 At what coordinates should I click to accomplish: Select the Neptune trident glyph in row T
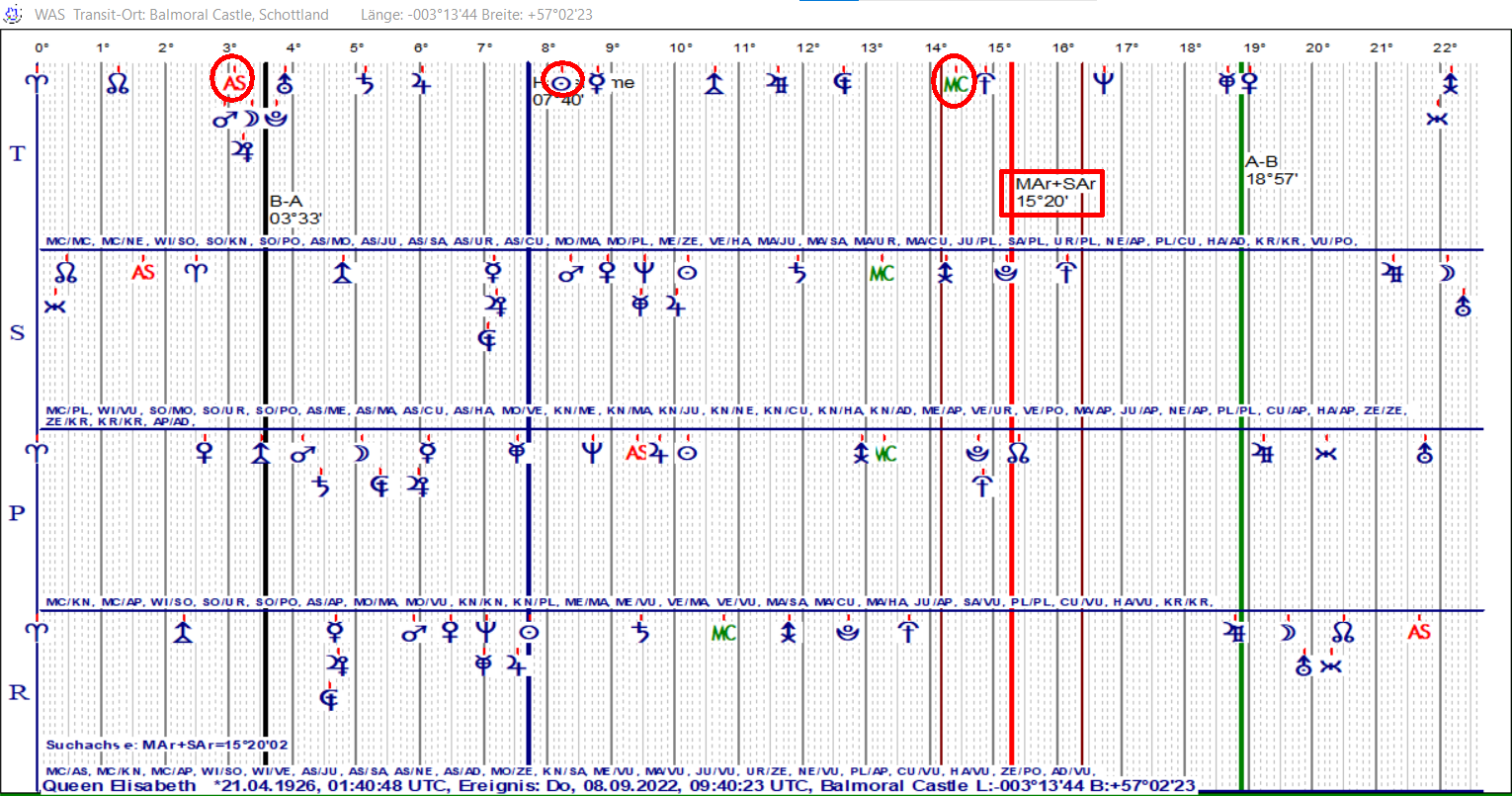(x=1103, y=84)
